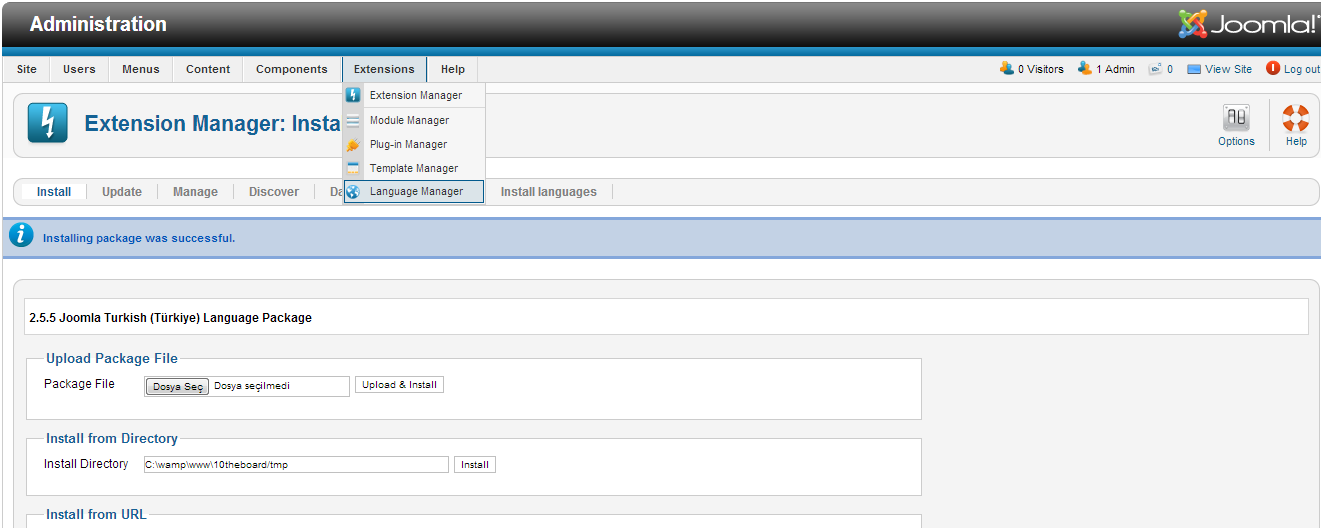Click the Module Manager menu icon
This screenshot has width=1321, height=528.
353,120
